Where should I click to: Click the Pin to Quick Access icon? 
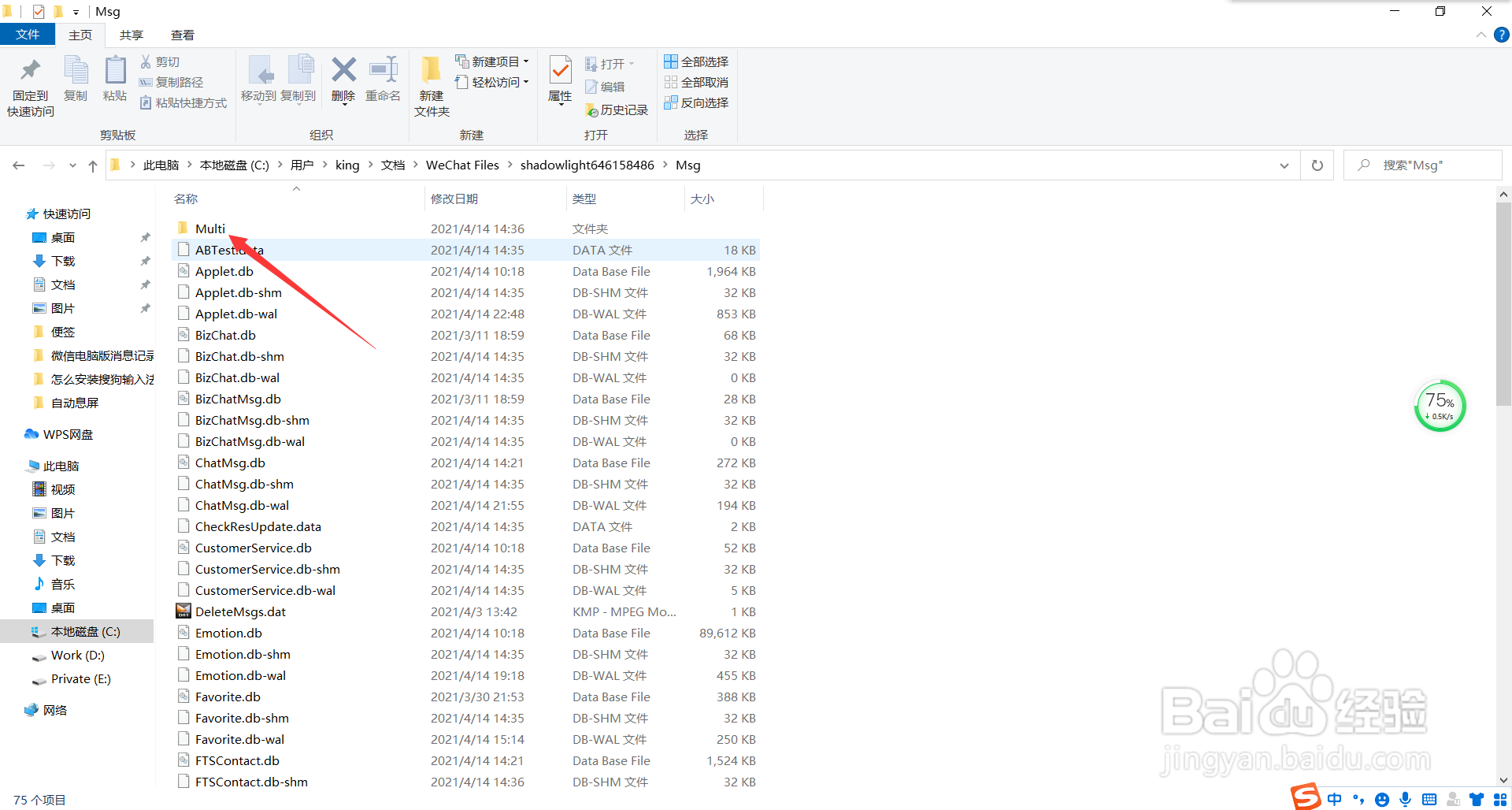[x=31, y=70]
